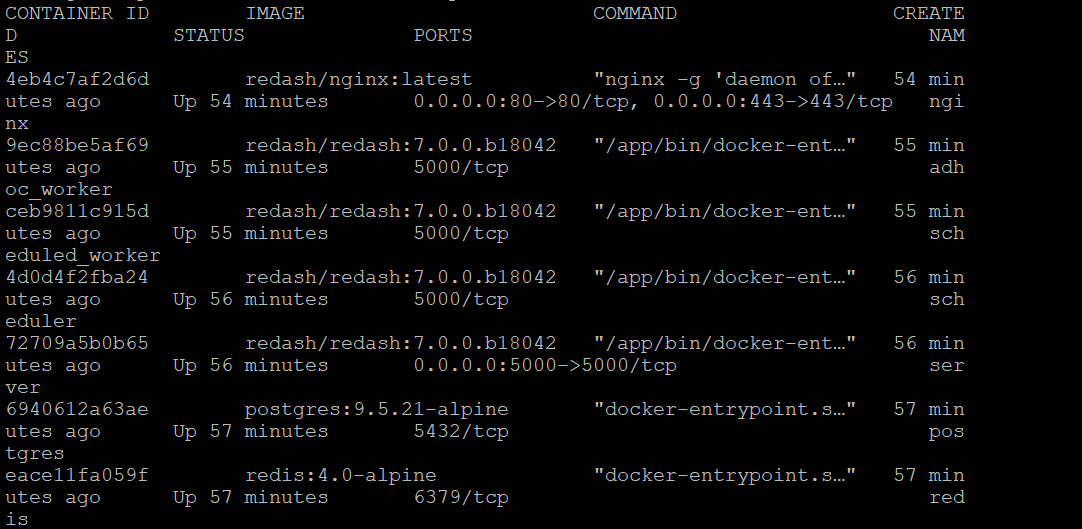Click the container ID eace11fa059f
Screen dimensions: 1082x529
[x=77, y=476]
